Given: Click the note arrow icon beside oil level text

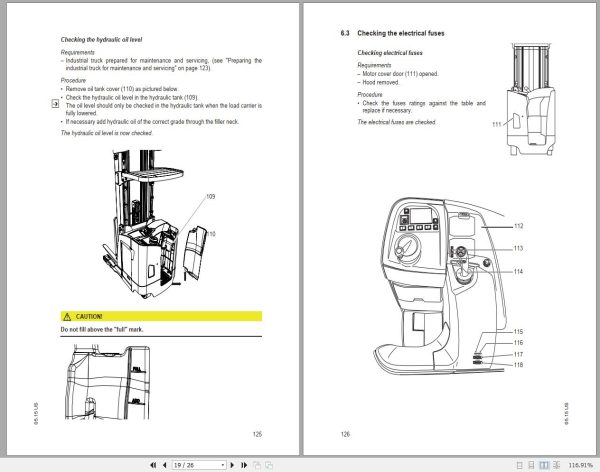Looking at the screenshot, I should [x=55, y=103].
